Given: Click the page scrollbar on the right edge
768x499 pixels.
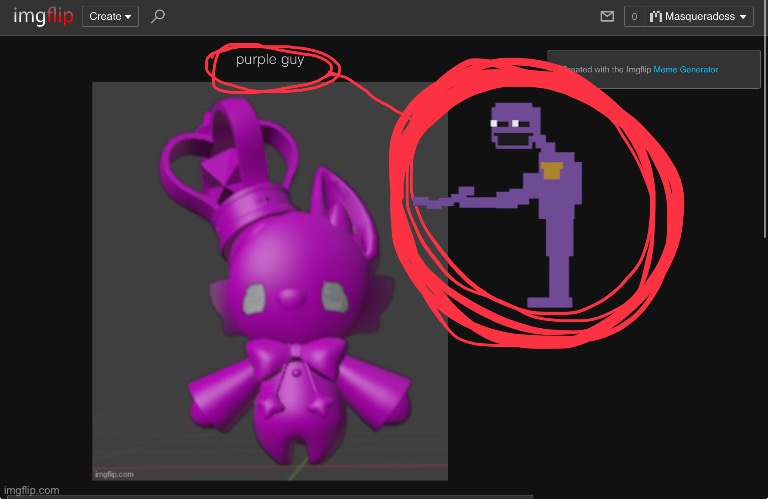Looking at the screenshot, I should 765,120.
